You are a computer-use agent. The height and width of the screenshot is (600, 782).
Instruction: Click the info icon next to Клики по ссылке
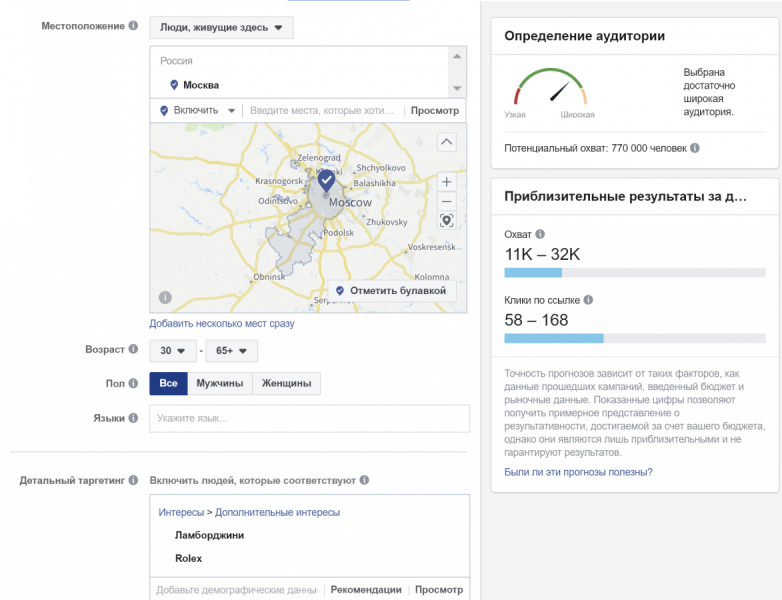click(588, 299)
